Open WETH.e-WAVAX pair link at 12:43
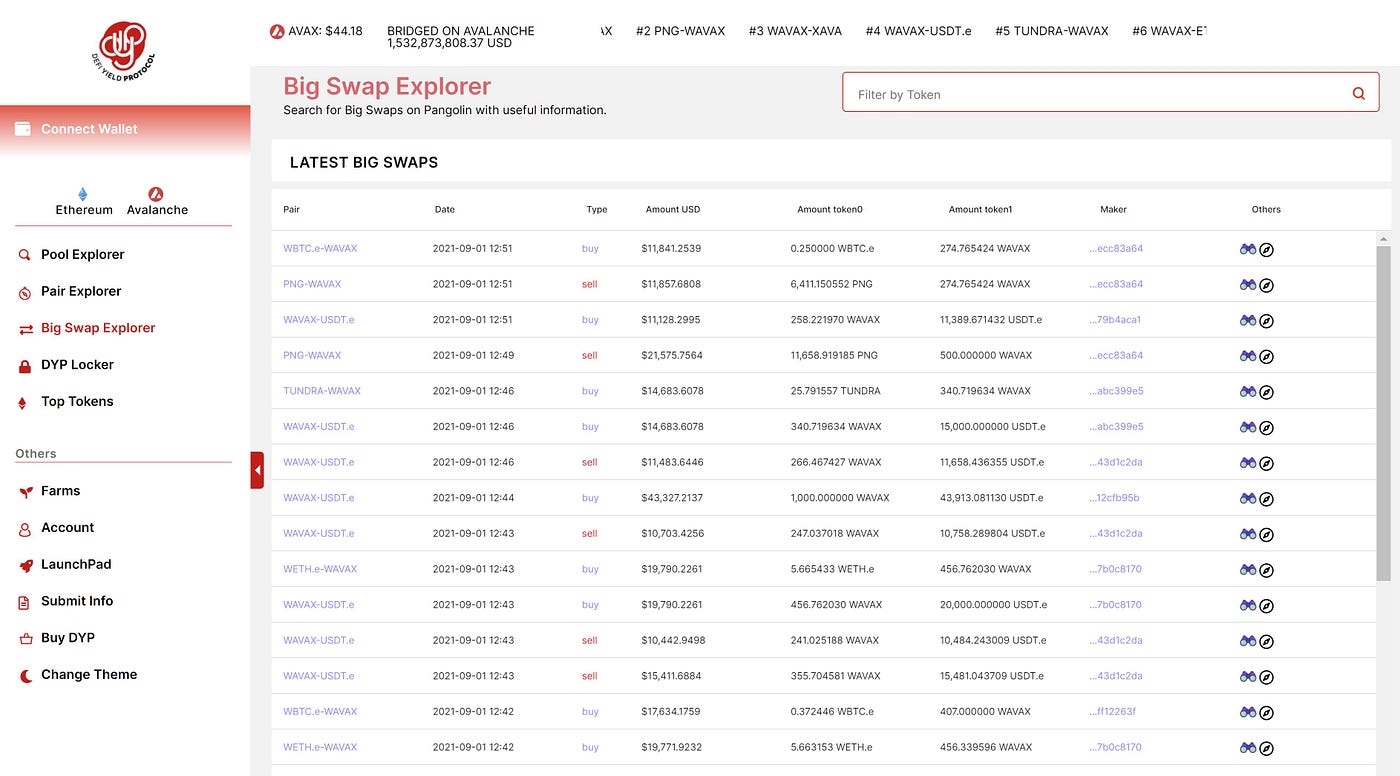Screen dimensions: 1400x776 [320, 569]
